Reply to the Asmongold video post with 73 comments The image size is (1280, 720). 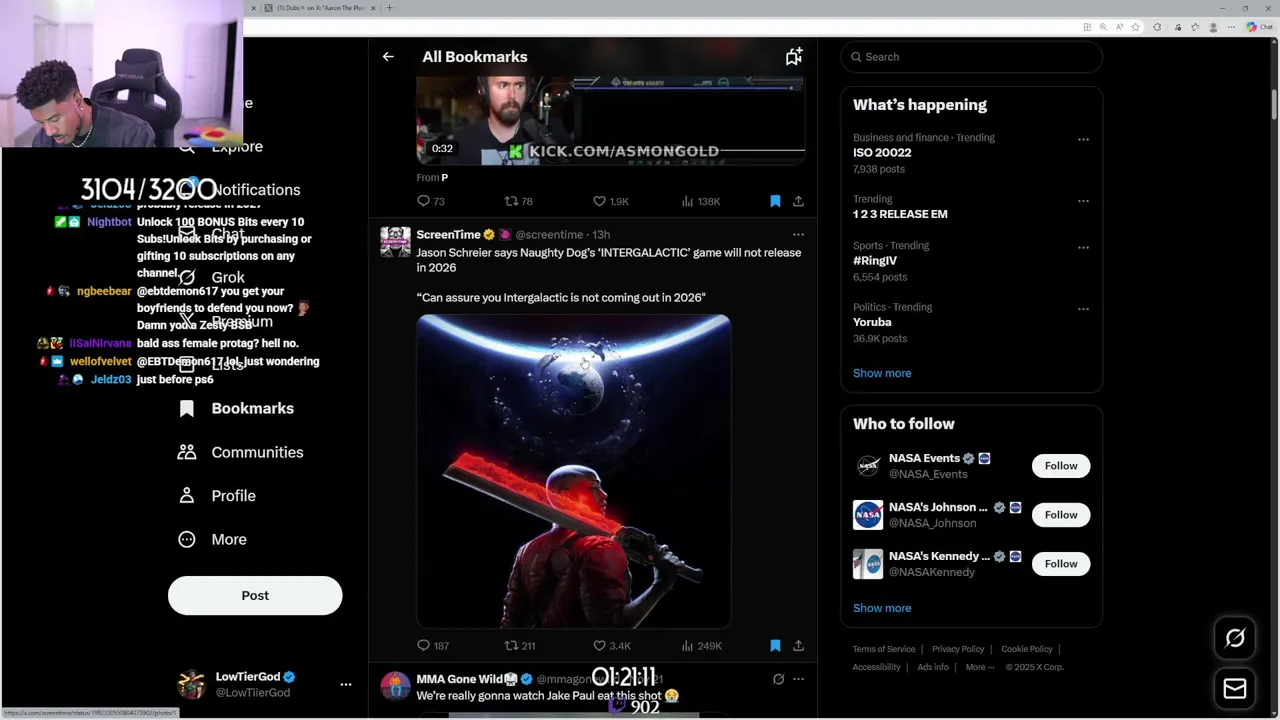431,201
